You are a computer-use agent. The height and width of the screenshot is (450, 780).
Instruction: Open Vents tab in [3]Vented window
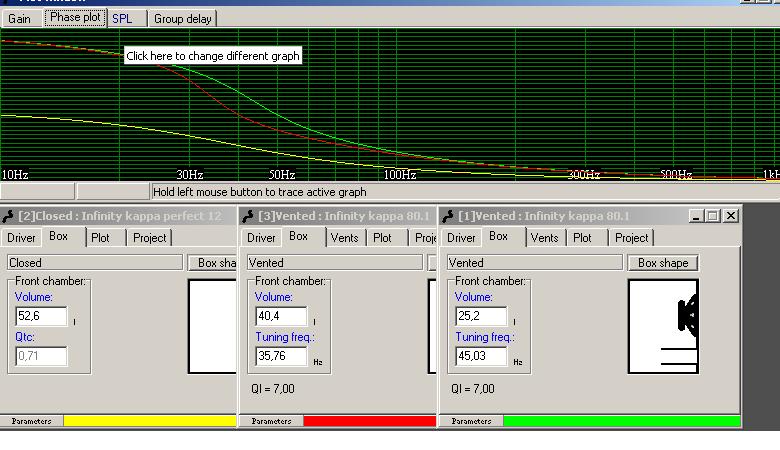click(344, 238)
